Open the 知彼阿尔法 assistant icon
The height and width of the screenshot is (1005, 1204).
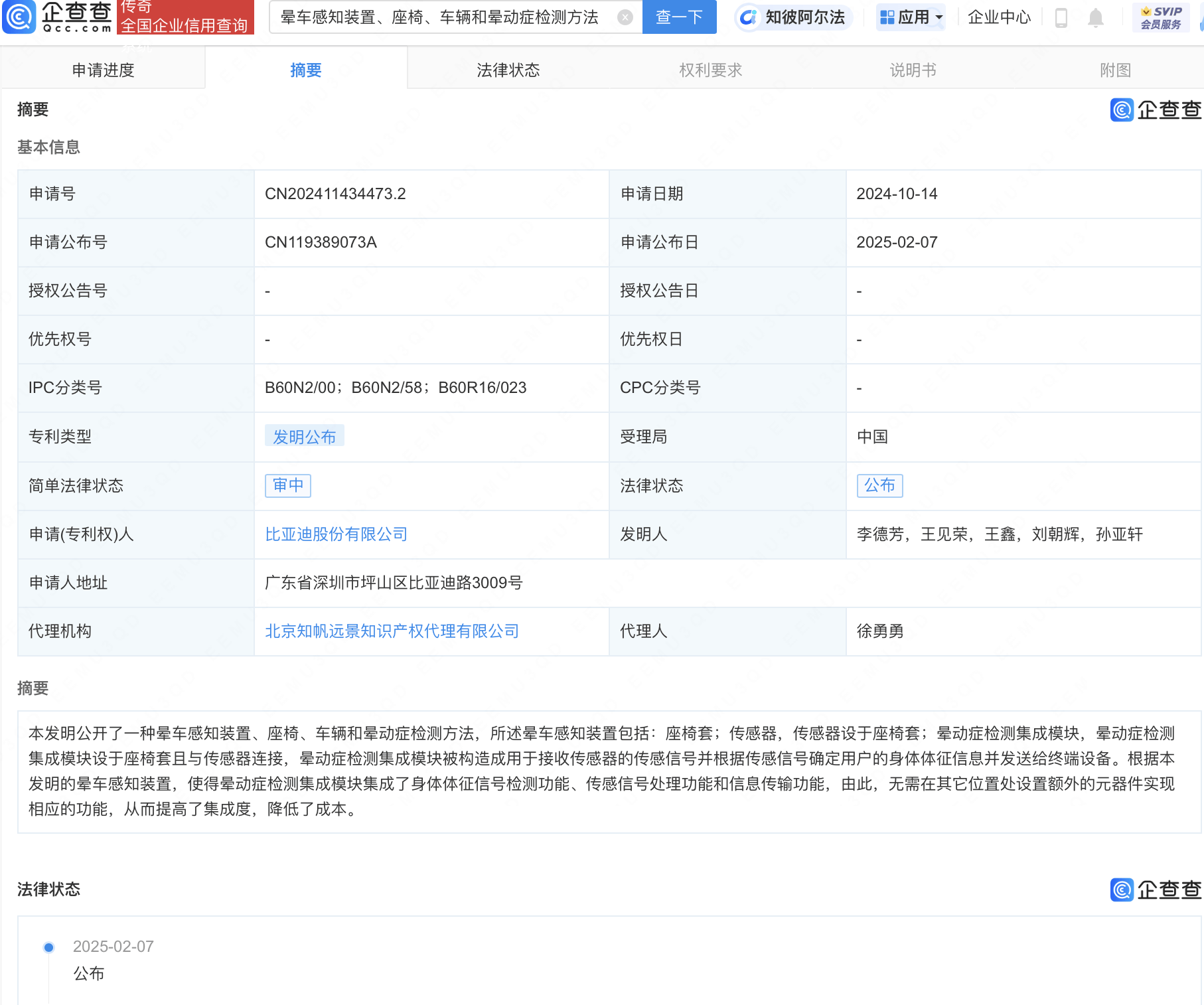(x=749, y=17)
